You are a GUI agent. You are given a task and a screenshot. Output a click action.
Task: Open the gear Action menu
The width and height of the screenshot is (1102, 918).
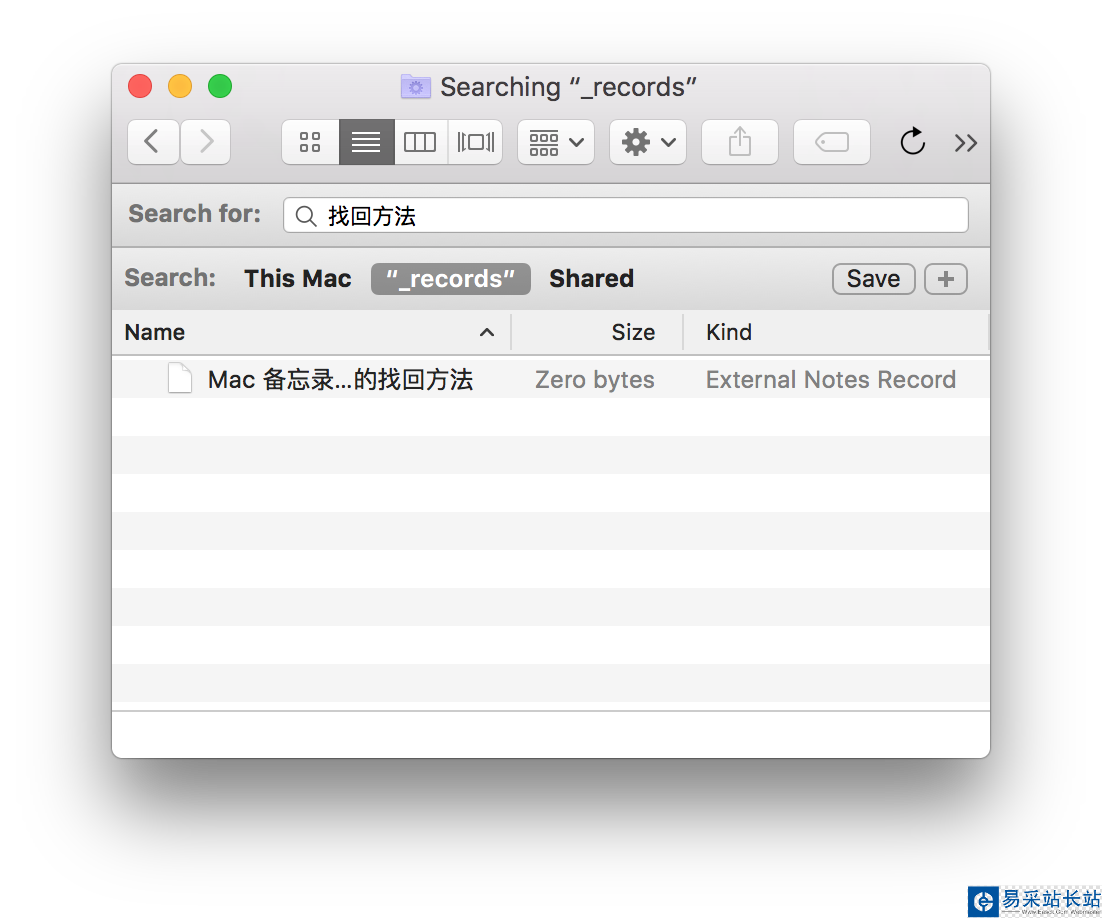coord(648,142)
